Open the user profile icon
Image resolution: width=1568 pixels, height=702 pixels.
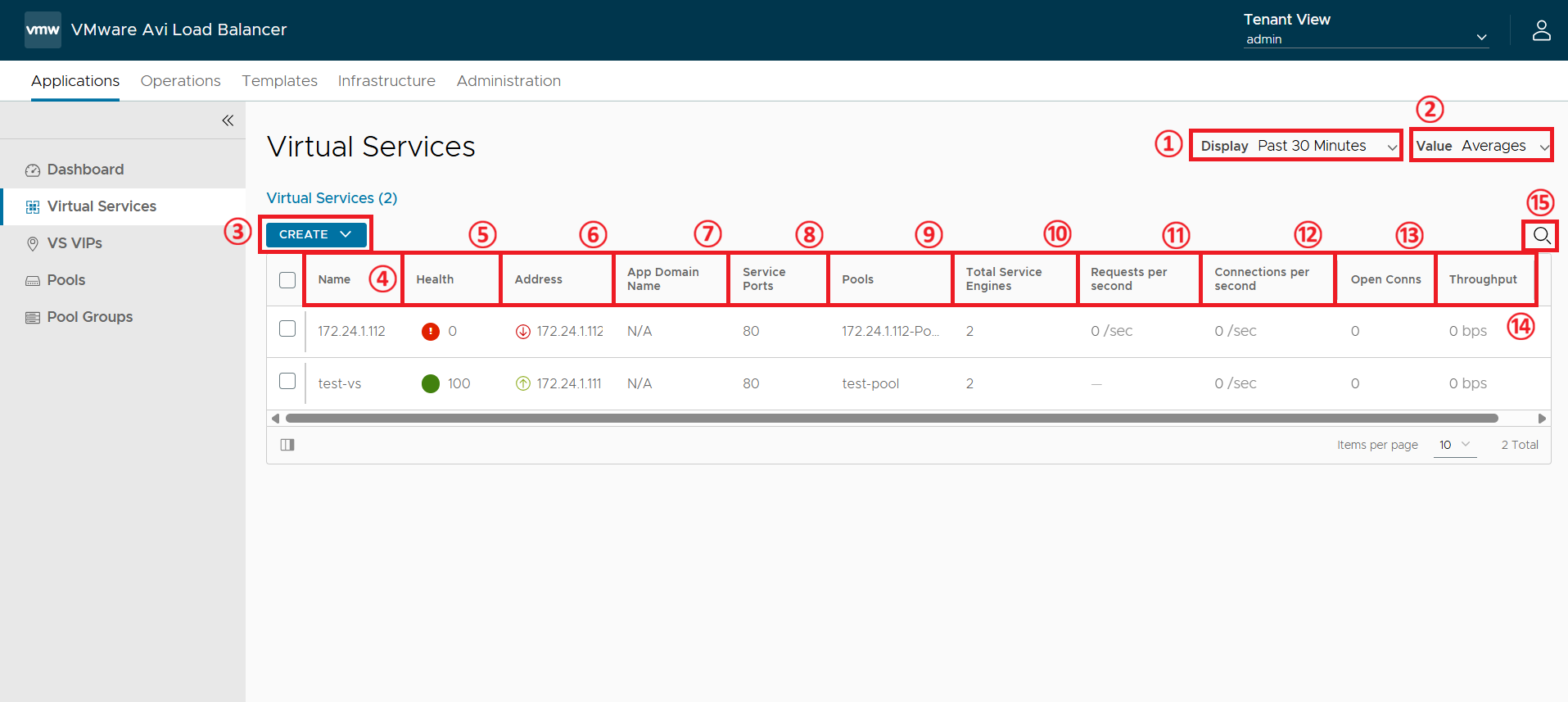tap(1541, 30)
